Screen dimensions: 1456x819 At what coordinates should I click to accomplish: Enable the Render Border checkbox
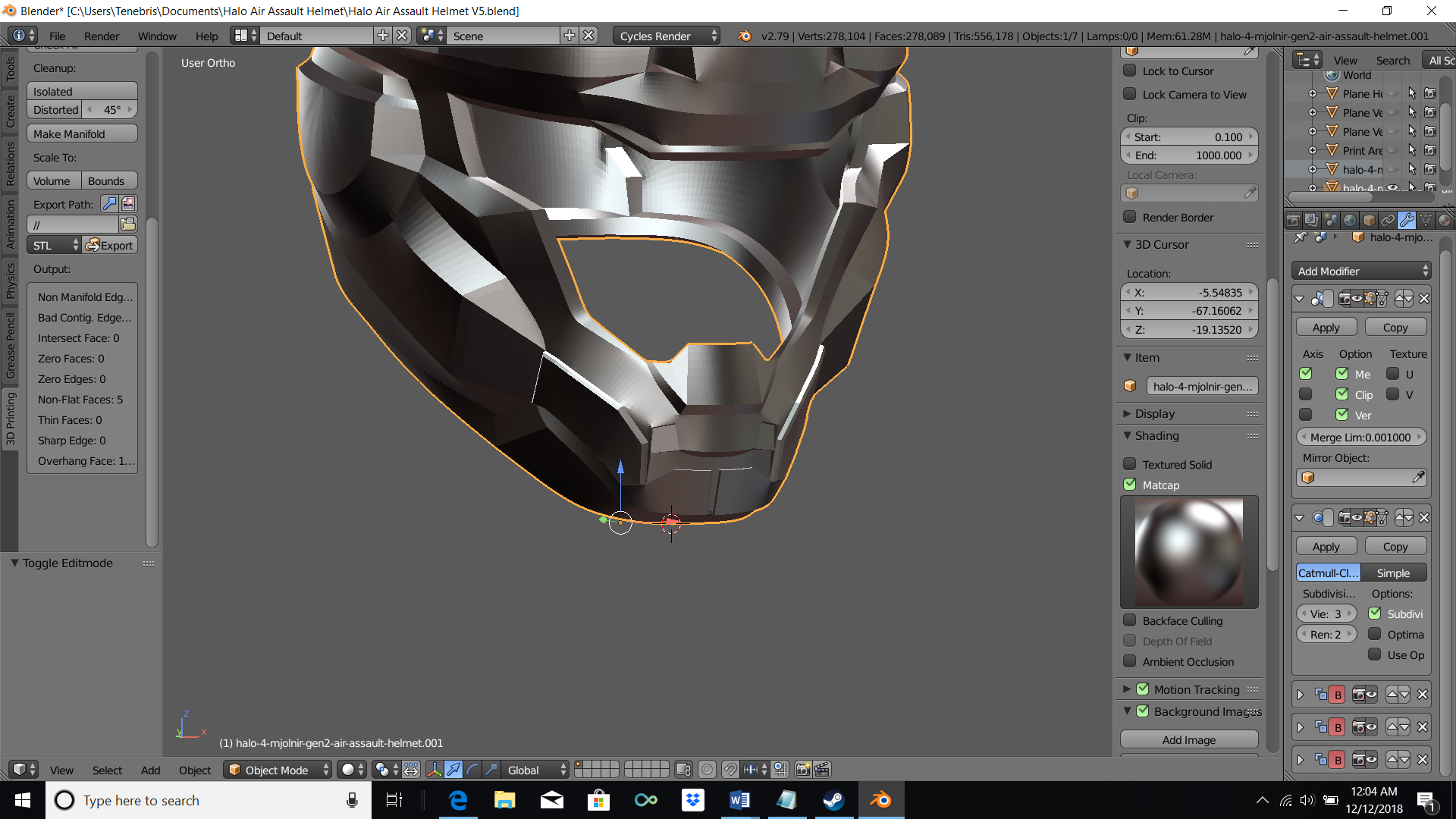coord(1130,217)
